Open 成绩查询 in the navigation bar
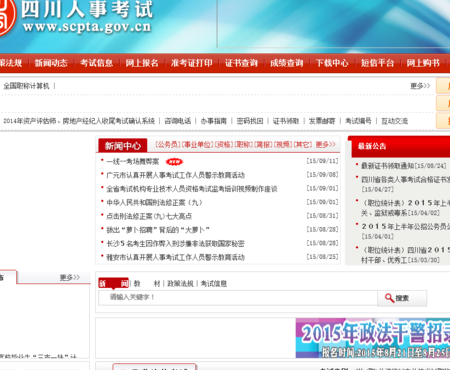Viewport: 450px width, 370px height. [x=287, y=63]
